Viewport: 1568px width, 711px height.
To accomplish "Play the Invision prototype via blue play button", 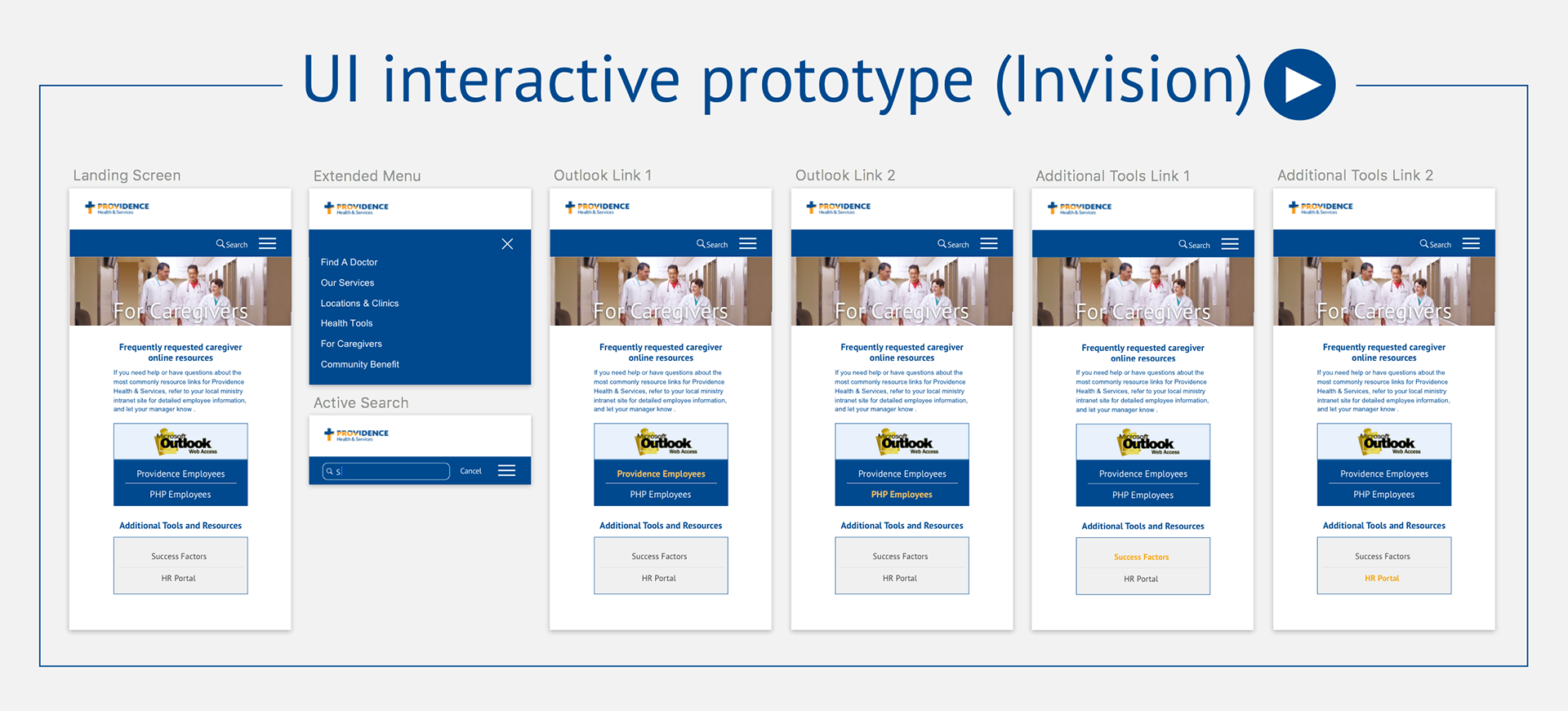I will 1299,85.
